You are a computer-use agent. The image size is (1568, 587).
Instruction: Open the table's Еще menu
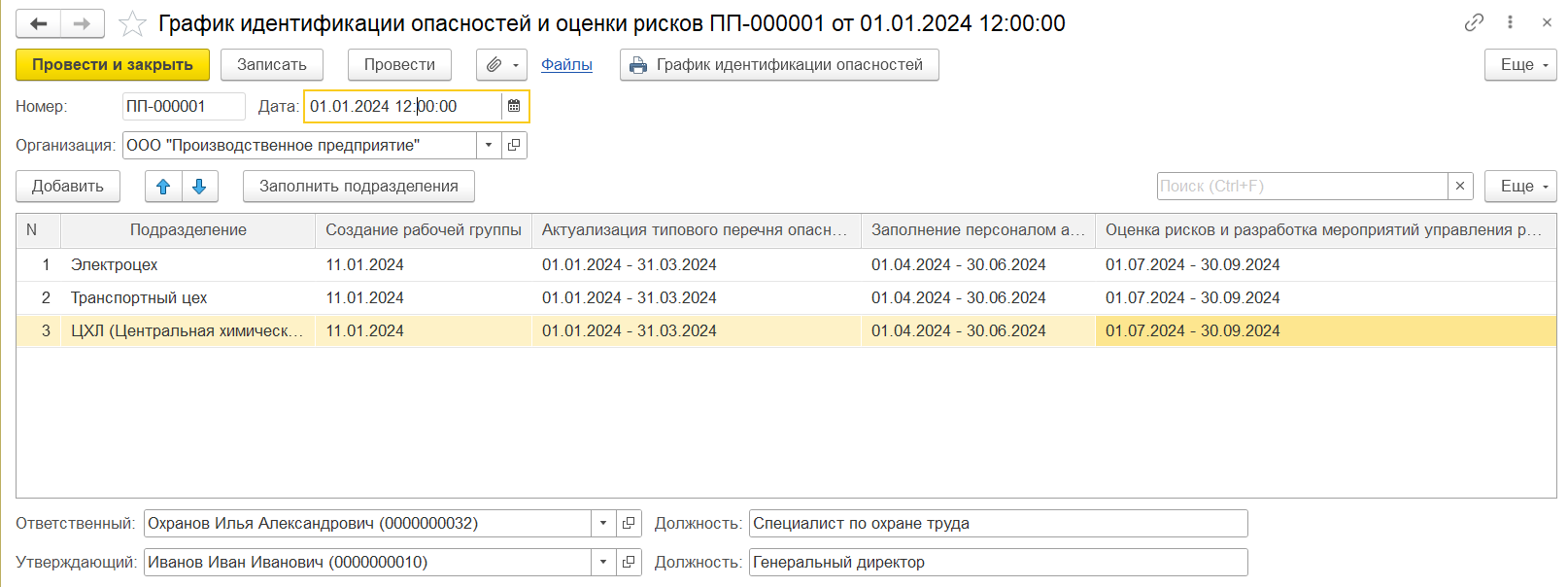click(x=1520, y=187)
